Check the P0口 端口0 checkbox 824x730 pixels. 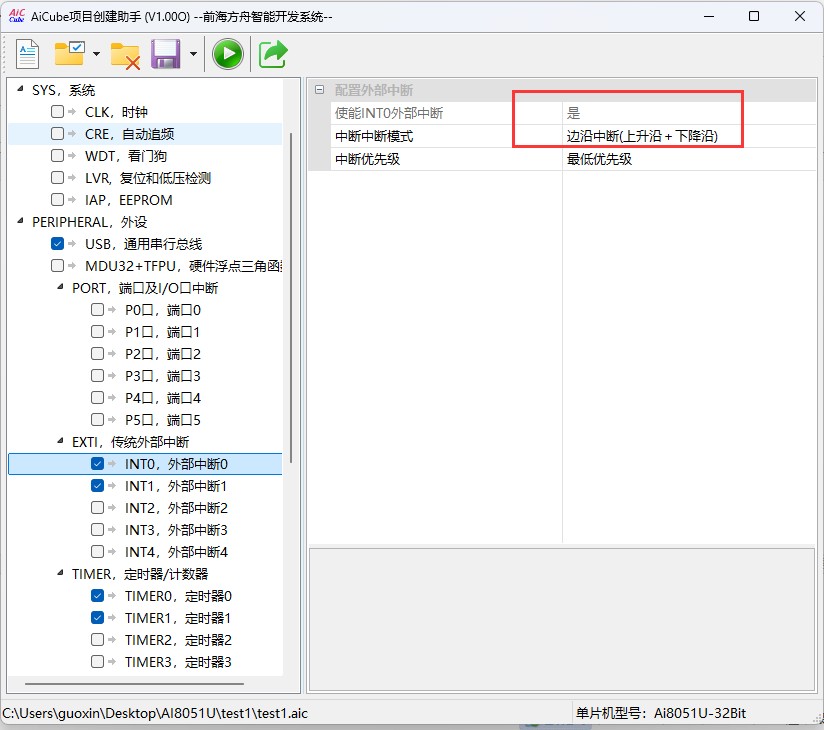97,310
